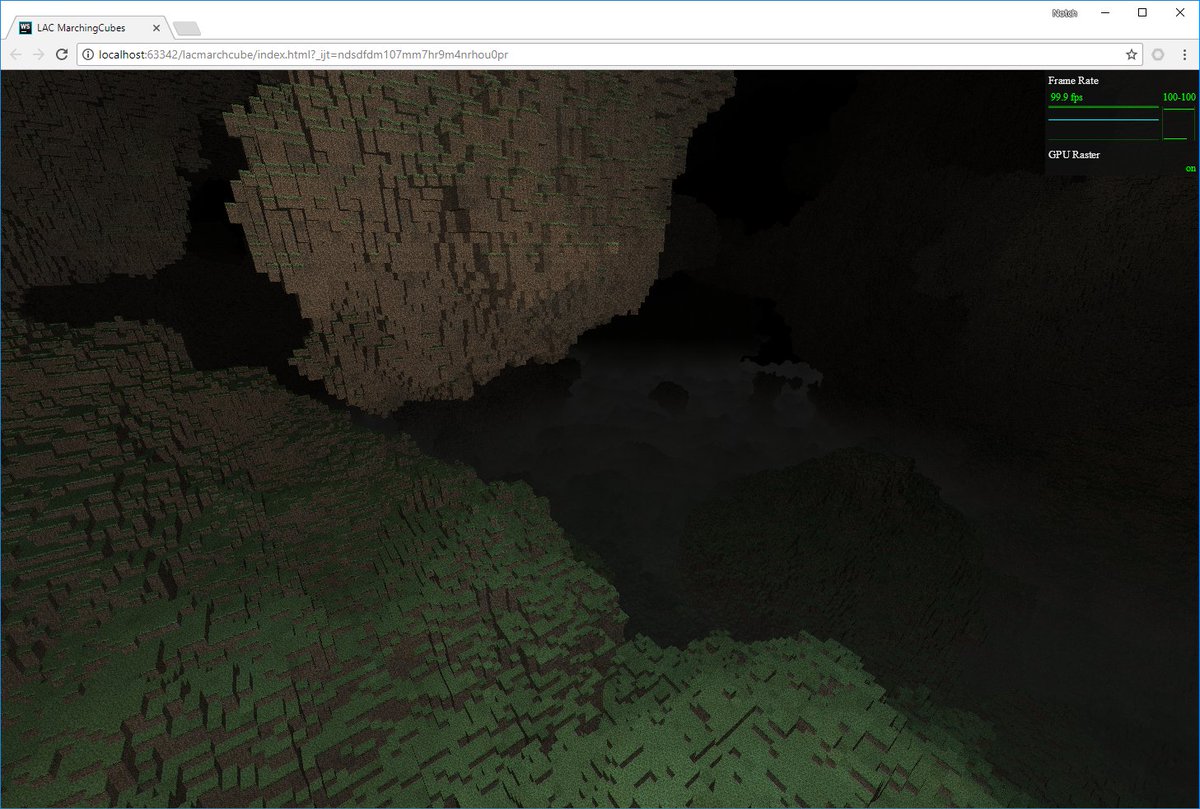The image size is (1200, 809).
Task: Click the green grassy voxel terrain
Action: (x=300, y=620)
